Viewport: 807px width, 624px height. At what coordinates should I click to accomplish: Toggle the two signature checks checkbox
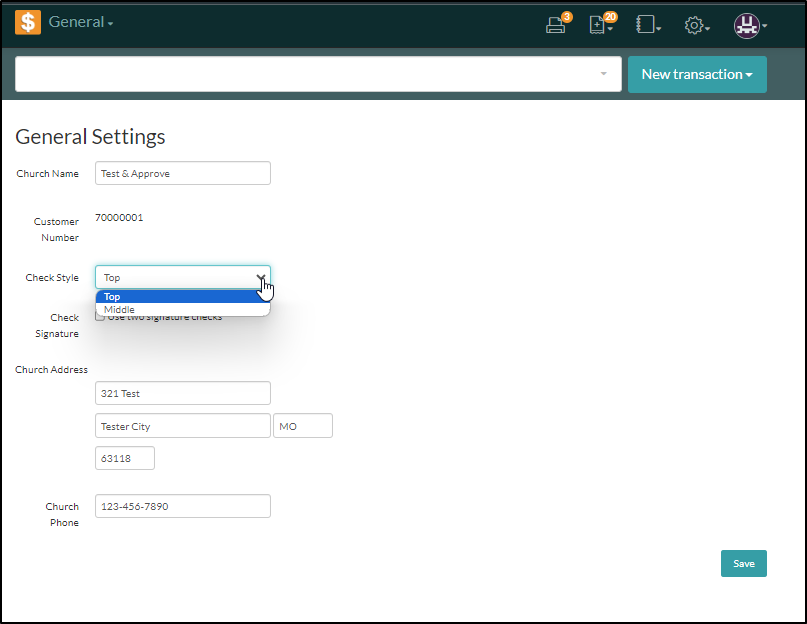(100, 317)
